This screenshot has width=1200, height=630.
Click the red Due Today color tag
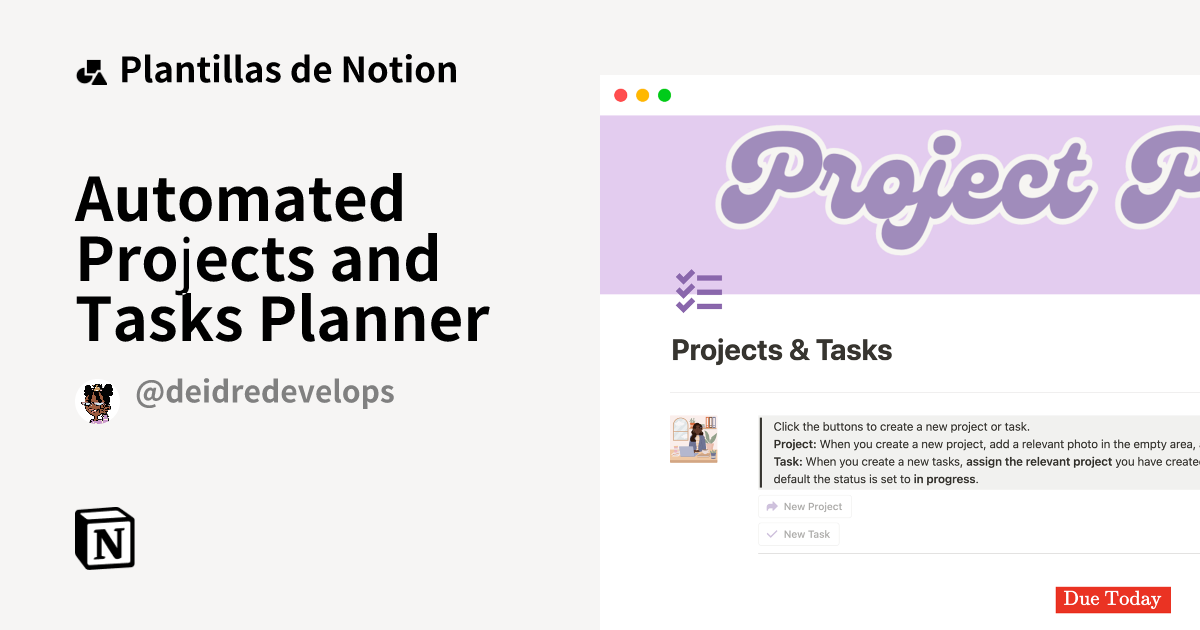1113,600
